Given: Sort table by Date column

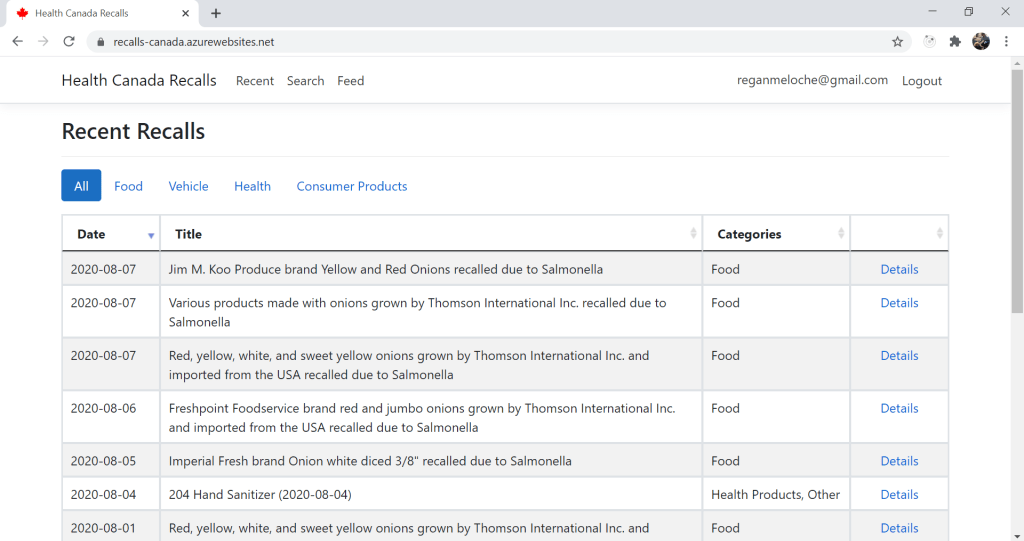Looking at the screenshot, I should click(110, 234).
